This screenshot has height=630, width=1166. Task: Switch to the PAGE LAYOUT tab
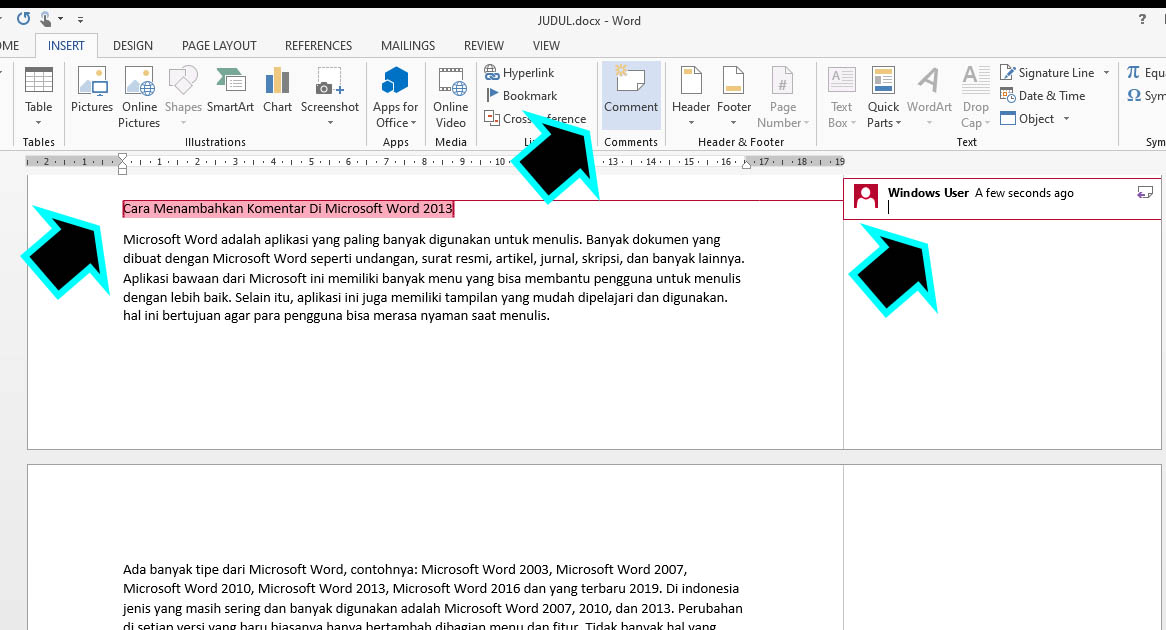[219, 45]
